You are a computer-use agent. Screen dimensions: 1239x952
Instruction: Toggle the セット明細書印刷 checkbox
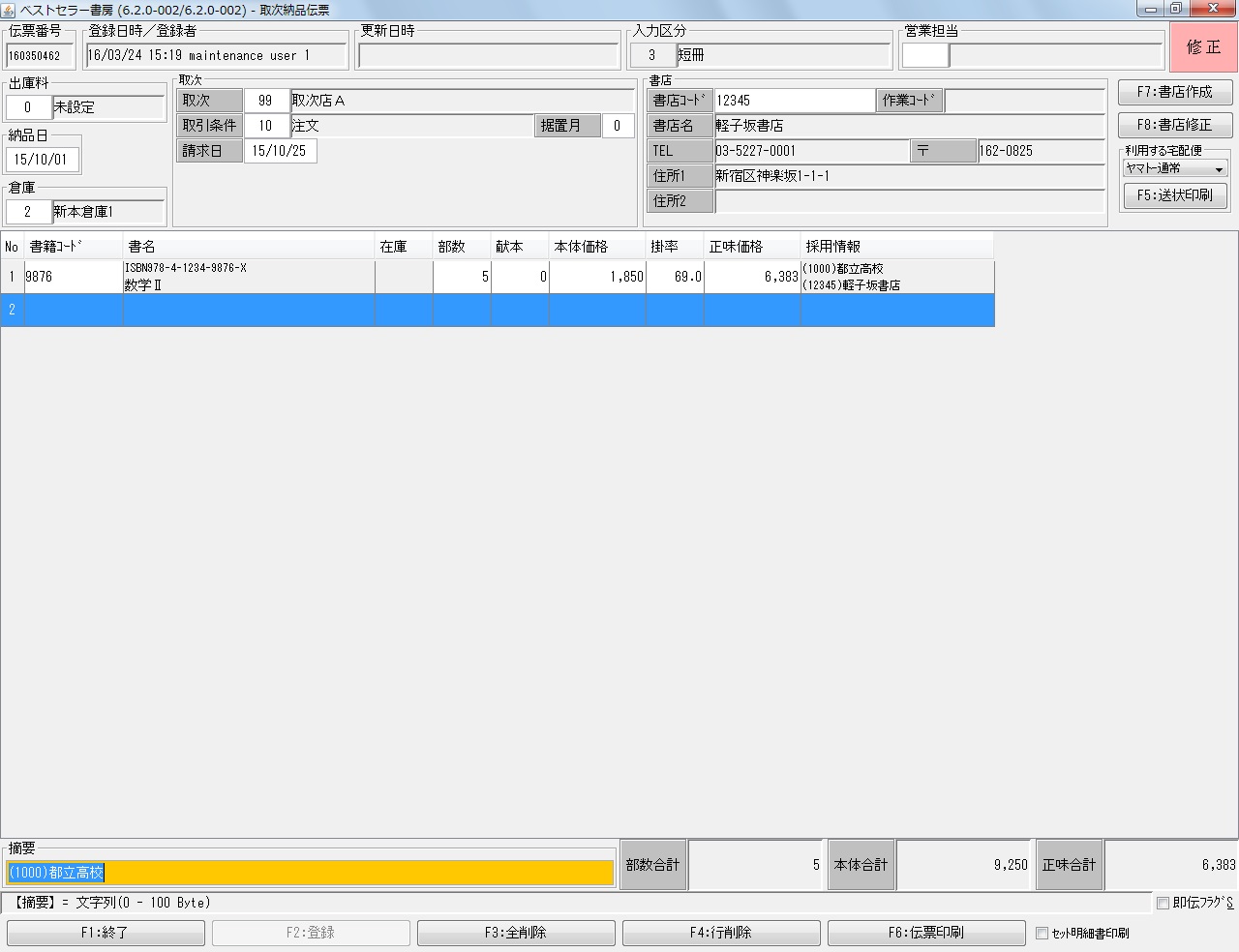(1042, 934)
